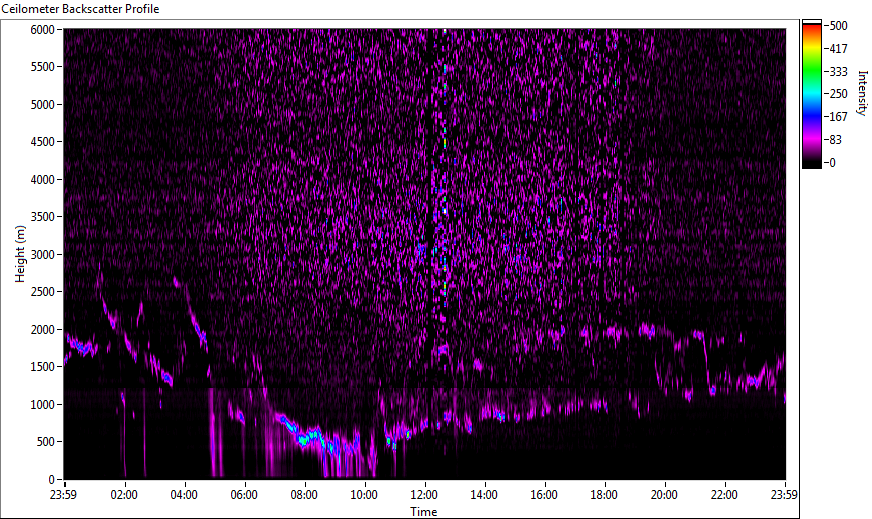Click the 167 intensity scale label
This screenshot has width=872, height=519.
839,117
